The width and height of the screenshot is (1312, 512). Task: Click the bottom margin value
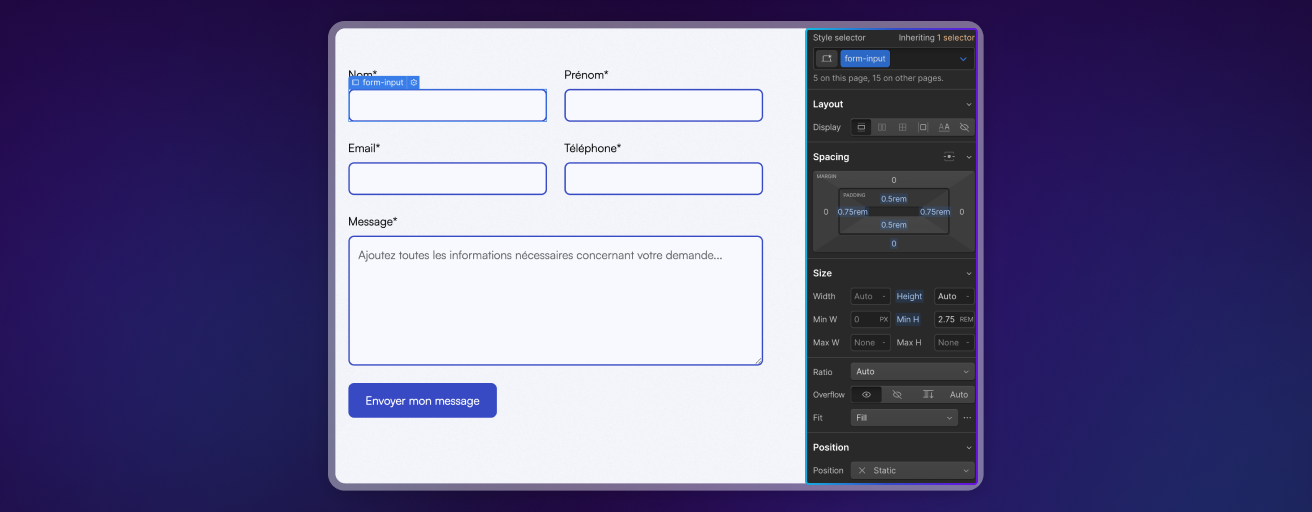tap(893, 244)
